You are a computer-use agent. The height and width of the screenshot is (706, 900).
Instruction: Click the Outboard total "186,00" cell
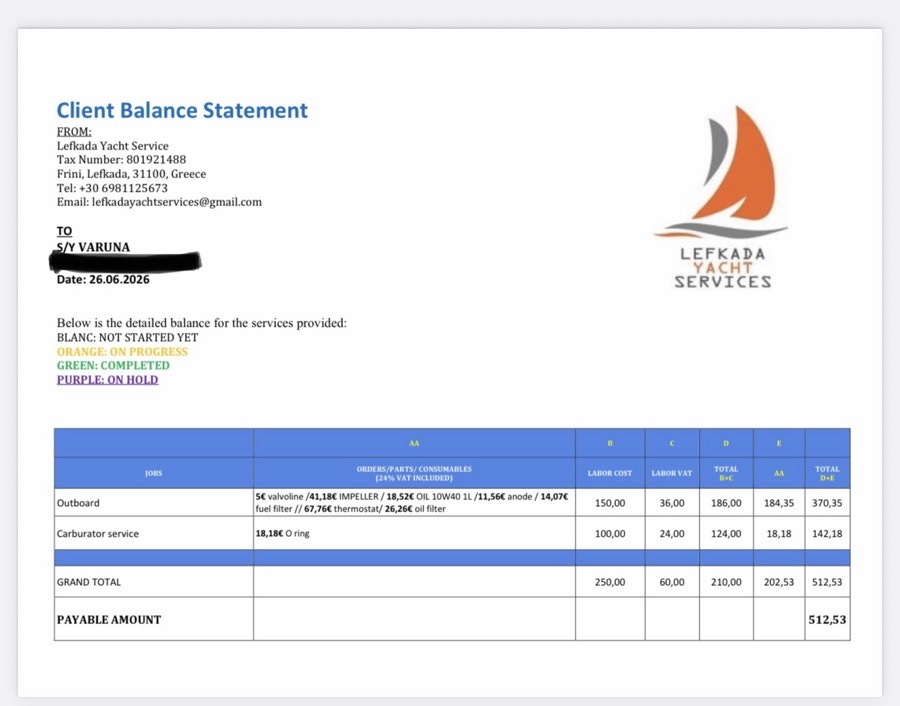click(x=726, y=503)
